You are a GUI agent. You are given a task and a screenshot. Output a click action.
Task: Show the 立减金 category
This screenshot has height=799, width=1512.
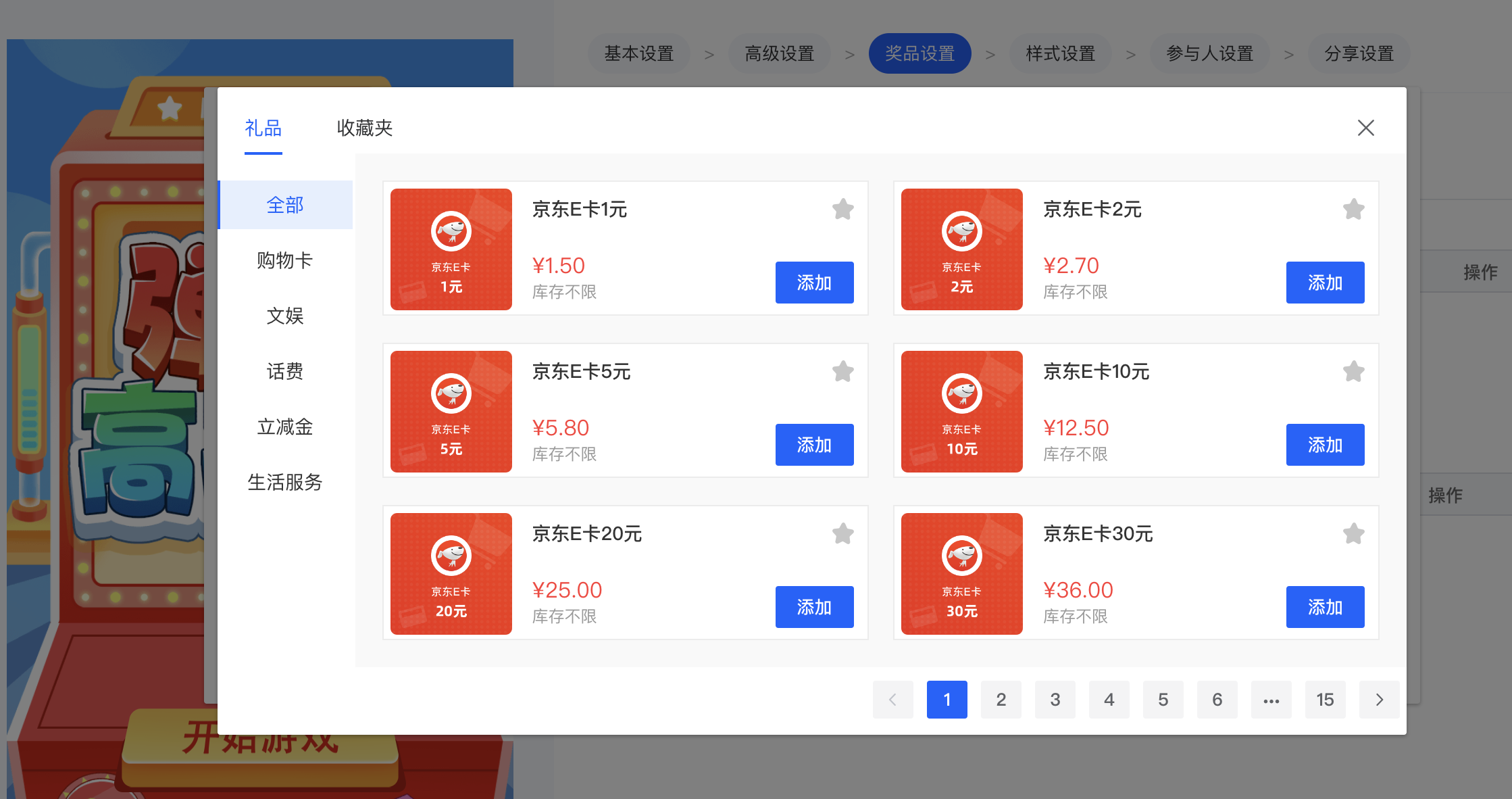[285, 427]
